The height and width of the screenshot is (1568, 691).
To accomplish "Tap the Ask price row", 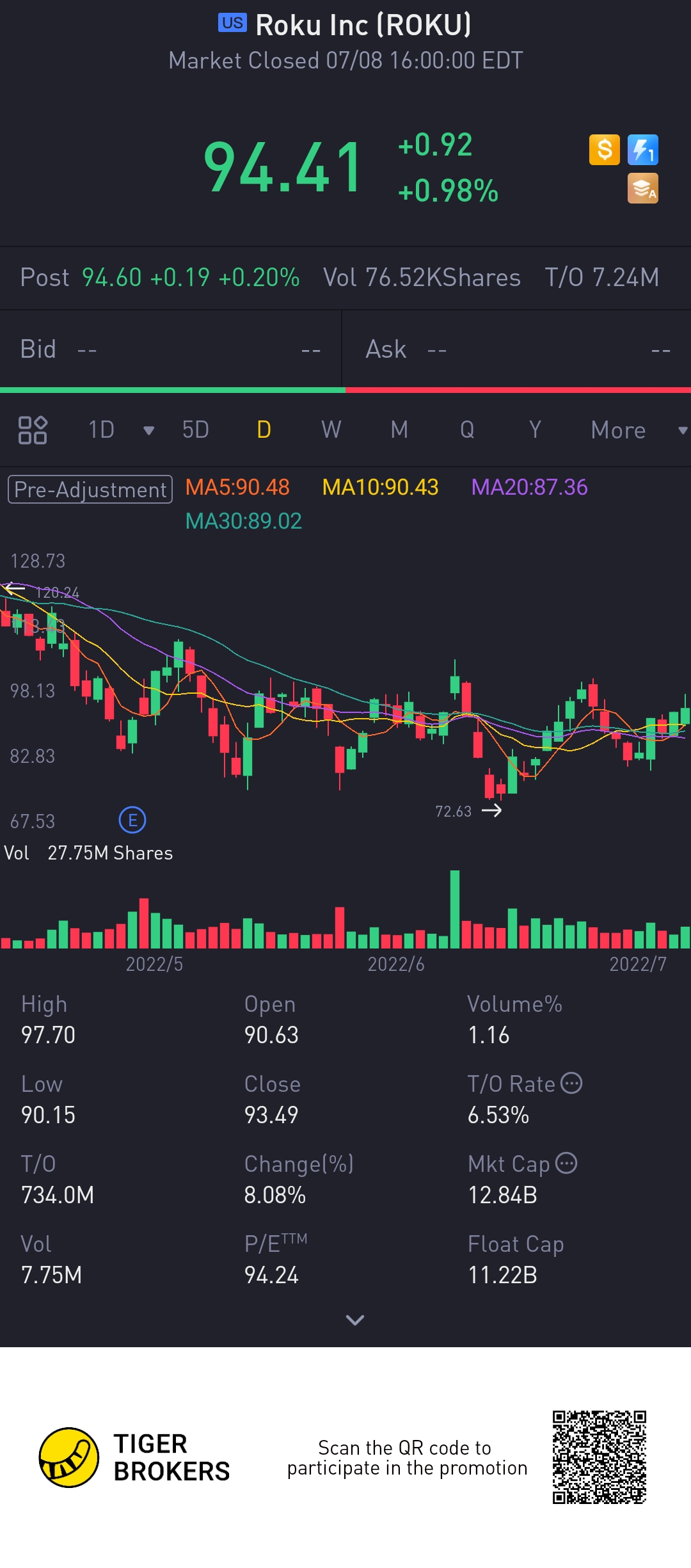I will (x=517, y=349).
